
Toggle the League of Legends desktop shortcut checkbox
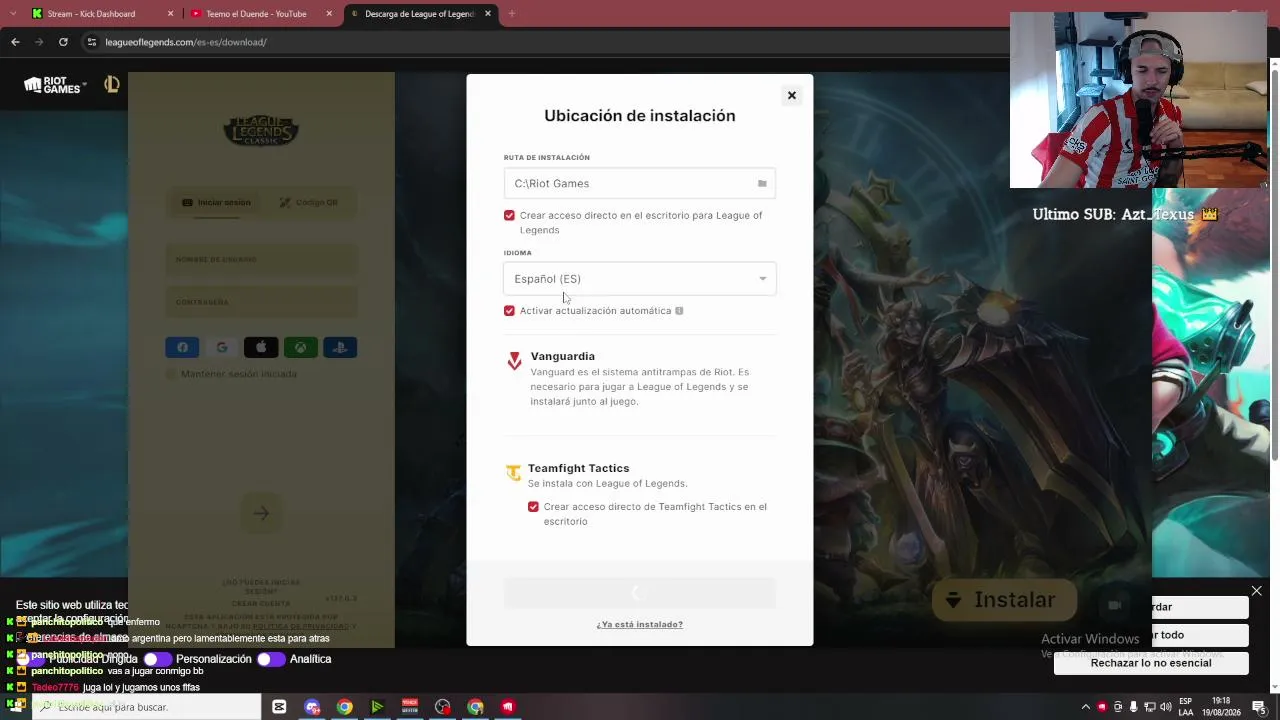(509, 216)
